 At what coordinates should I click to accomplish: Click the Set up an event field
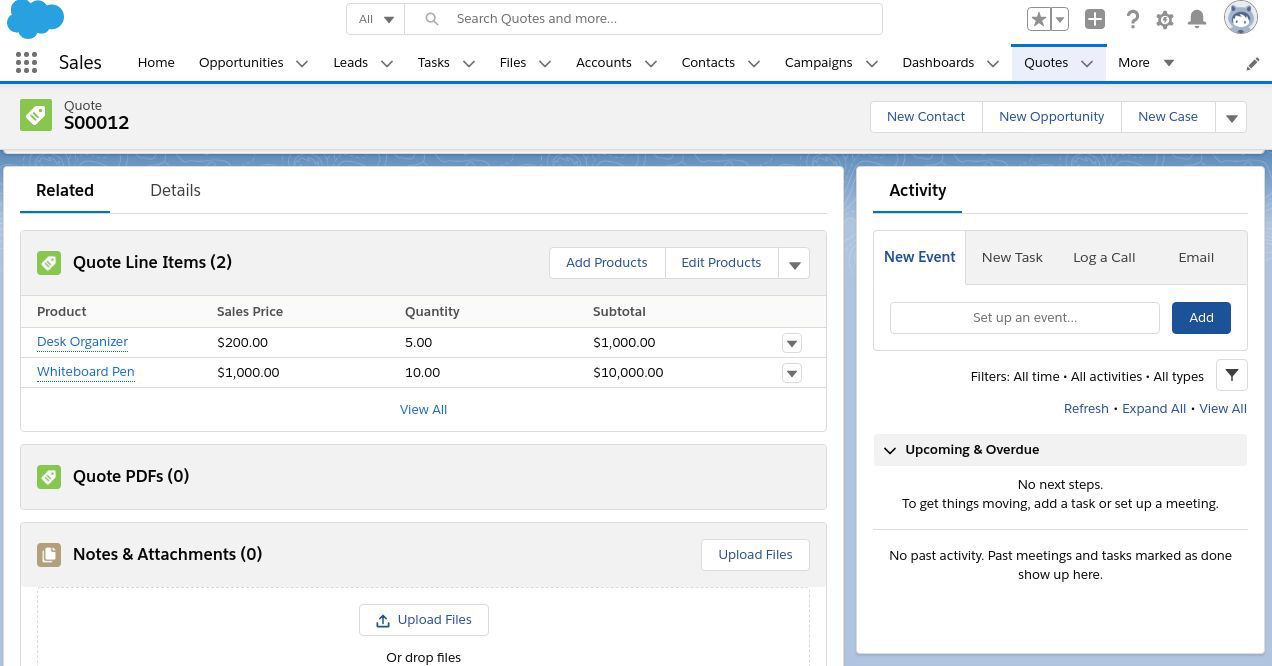(x=1025, y=318)
